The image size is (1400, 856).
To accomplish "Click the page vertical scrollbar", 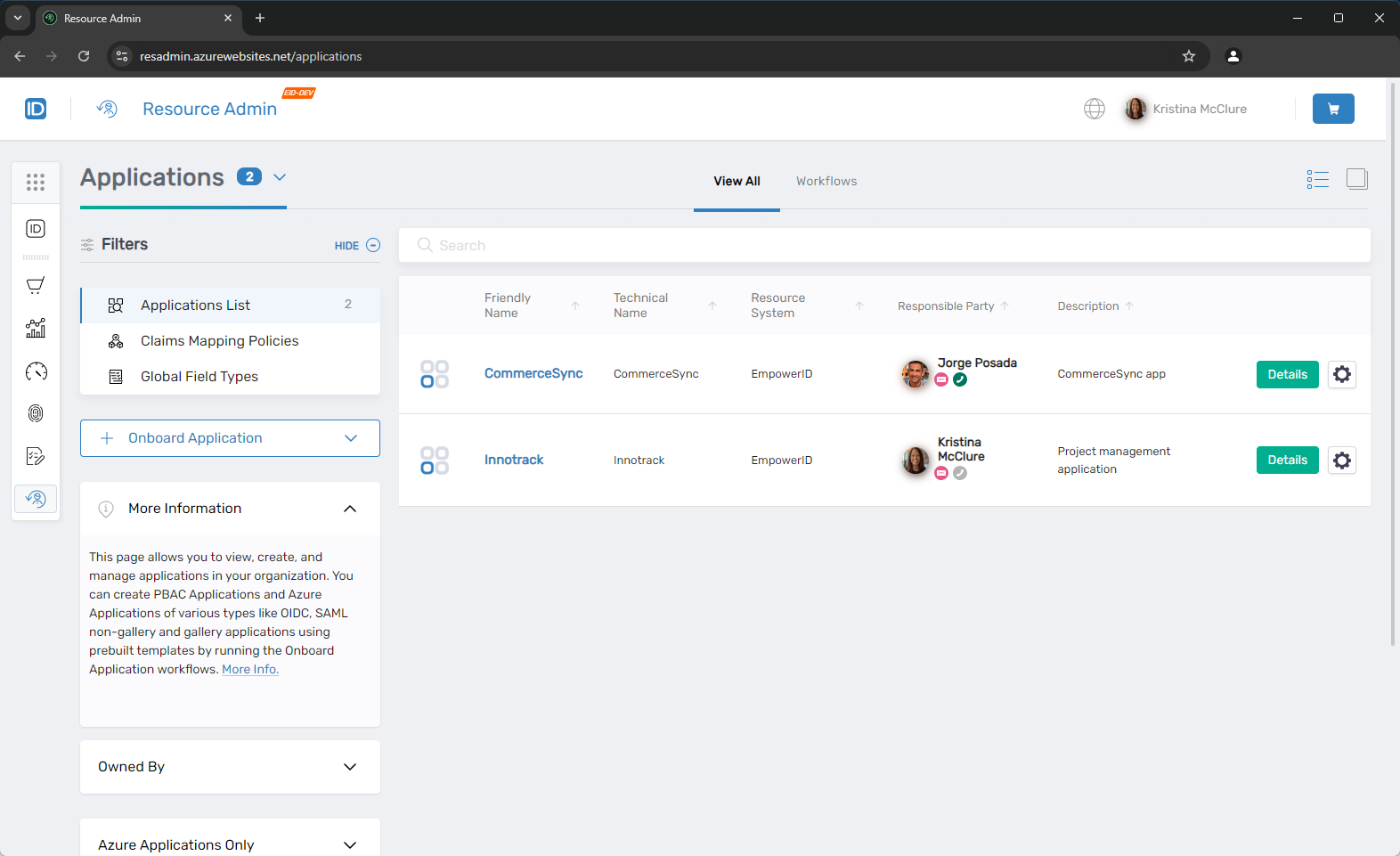I will [1394, 363].
